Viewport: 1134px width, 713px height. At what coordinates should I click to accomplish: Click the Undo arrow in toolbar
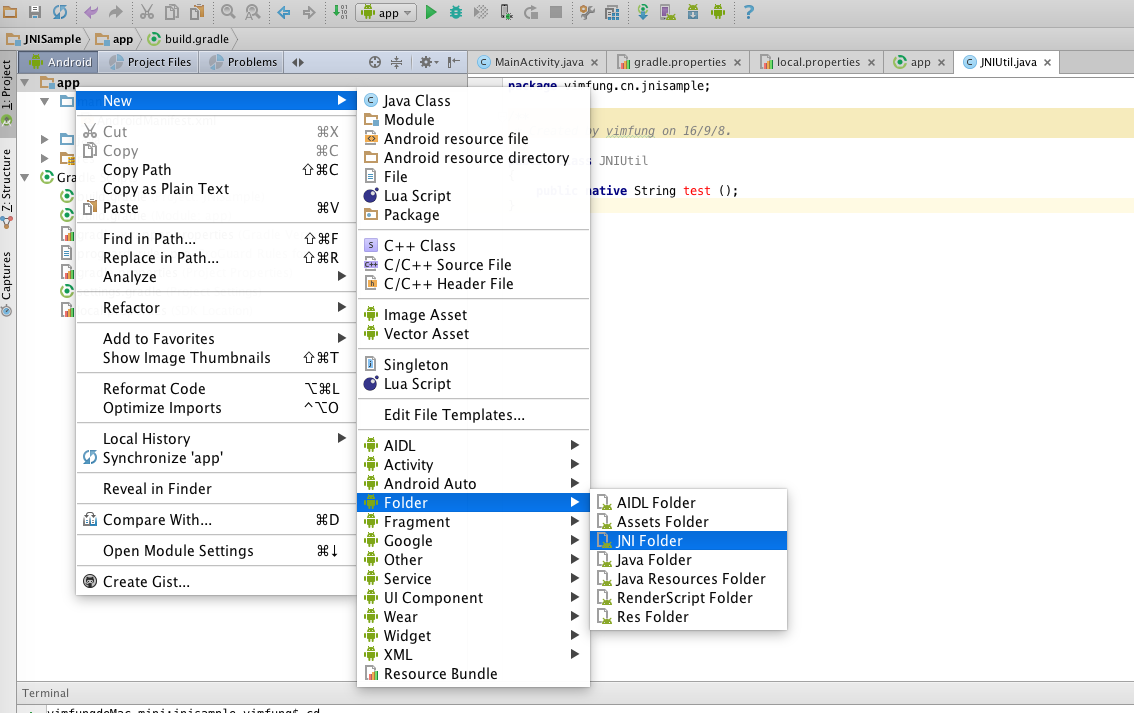[91, 12]
